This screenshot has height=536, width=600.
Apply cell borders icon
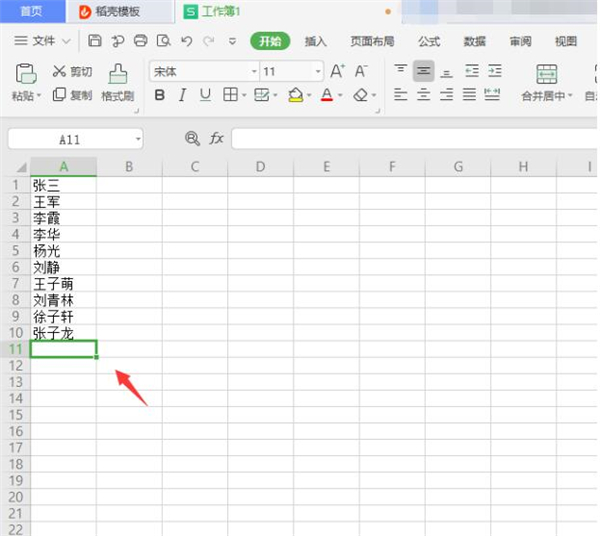(x=230, y=94)
